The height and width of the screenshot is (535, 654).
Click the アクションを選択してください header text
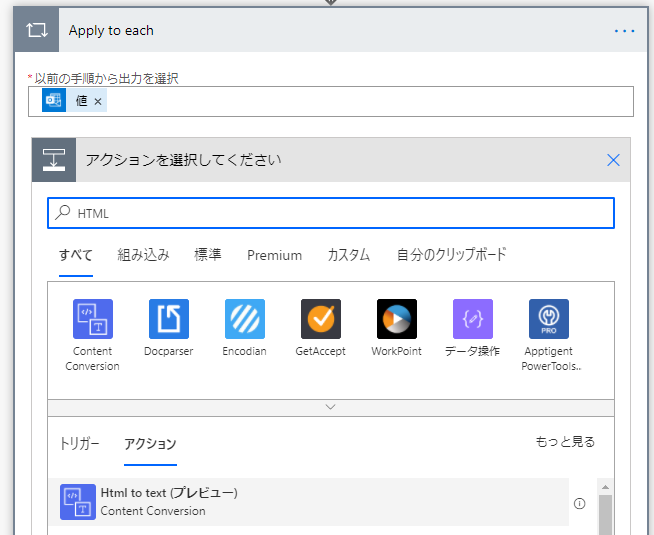tap(184, 160)
